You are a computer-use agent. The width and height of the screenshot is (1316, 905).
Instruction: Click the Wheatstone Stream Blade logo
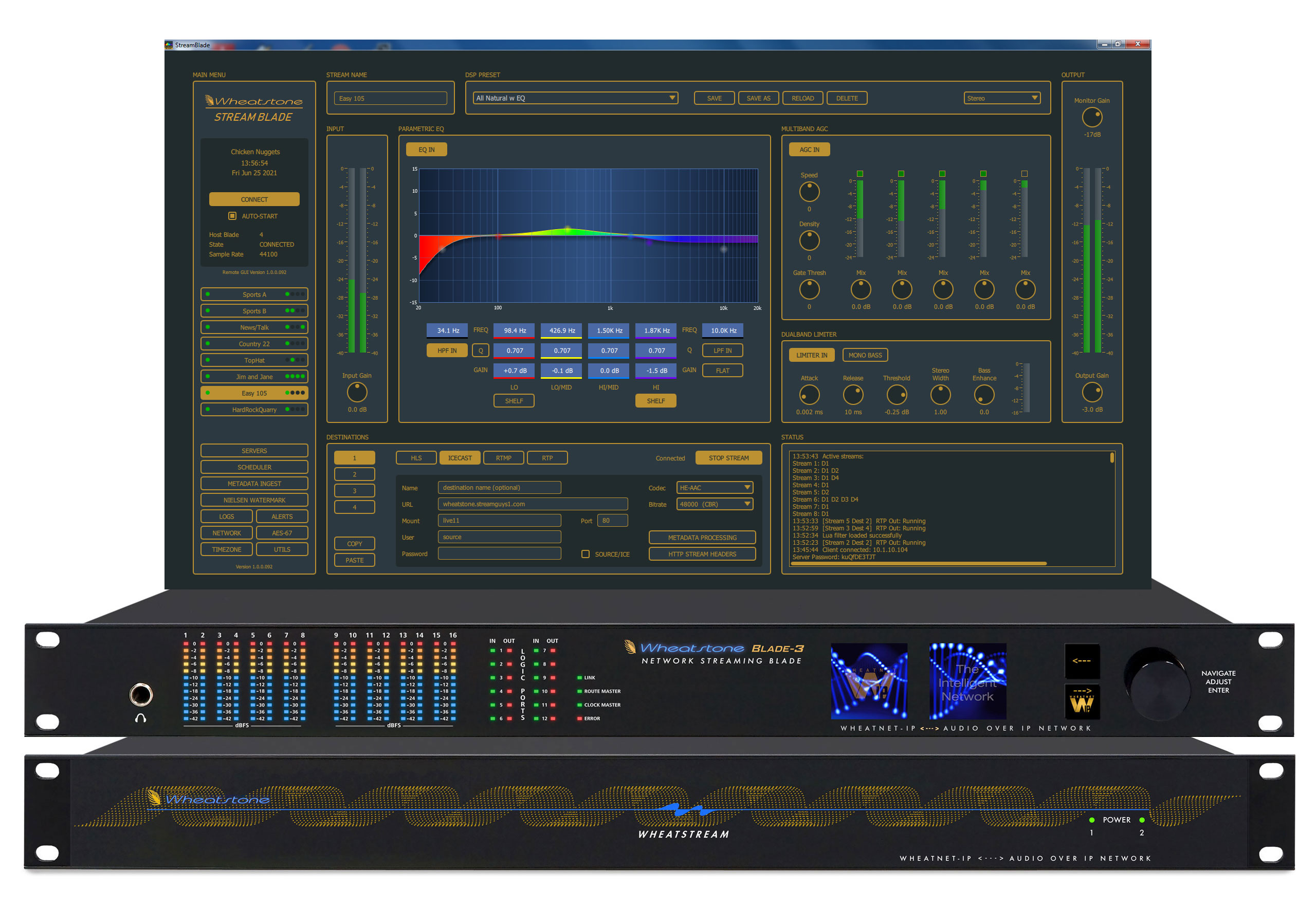(x=253, y=108)
